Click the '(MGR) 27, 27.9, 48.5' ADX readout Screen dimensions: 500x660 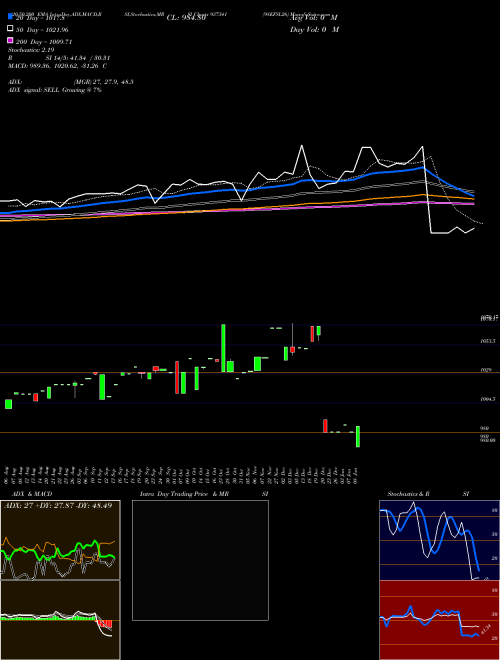click(104, 82)
